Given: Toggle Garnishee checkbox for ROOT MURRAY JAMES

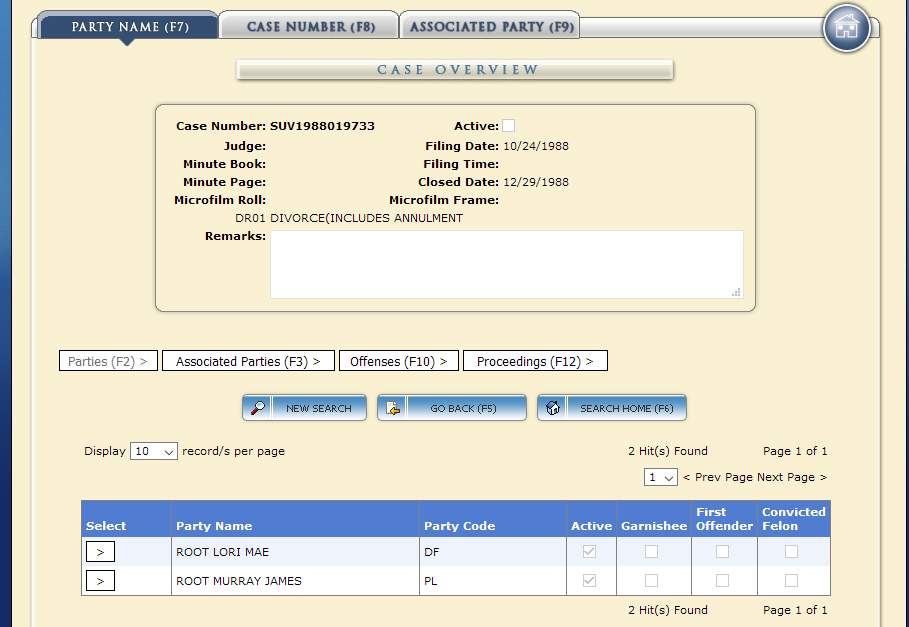Looking at the screenshot, I should [x=652, y=581].
